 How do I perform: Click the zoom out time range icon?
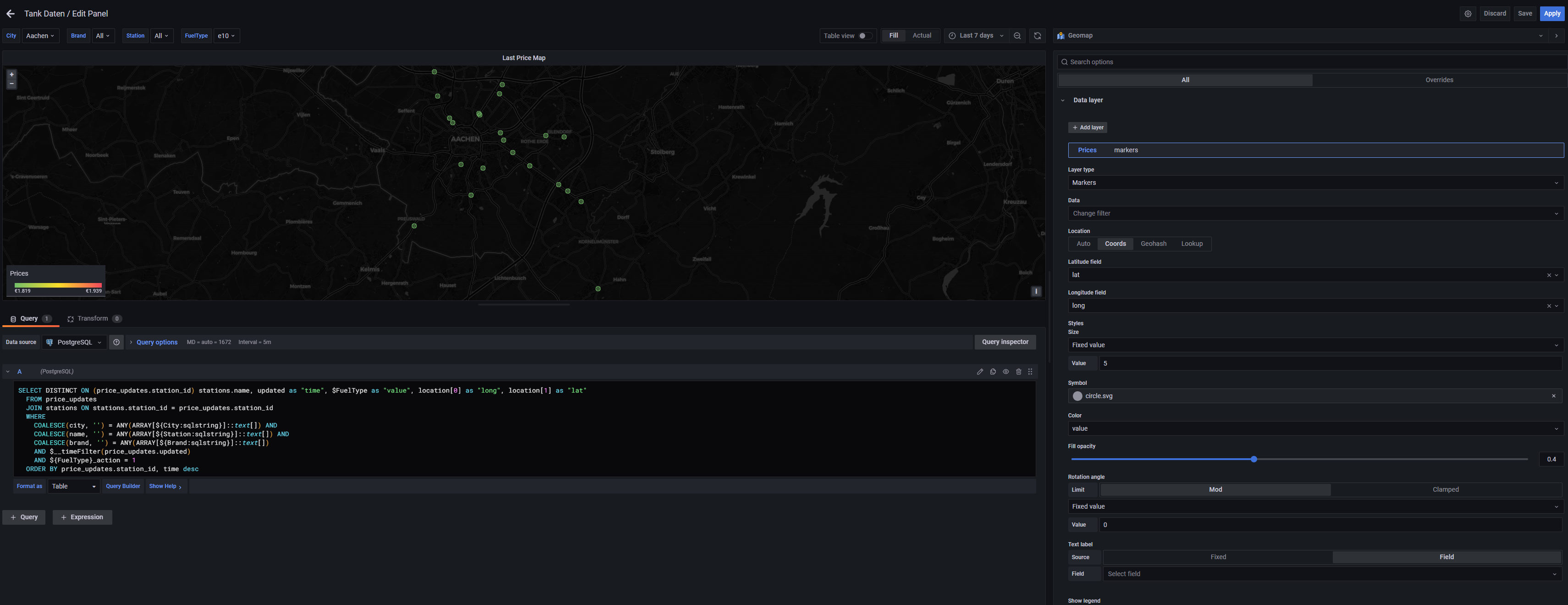[1017, 36]
